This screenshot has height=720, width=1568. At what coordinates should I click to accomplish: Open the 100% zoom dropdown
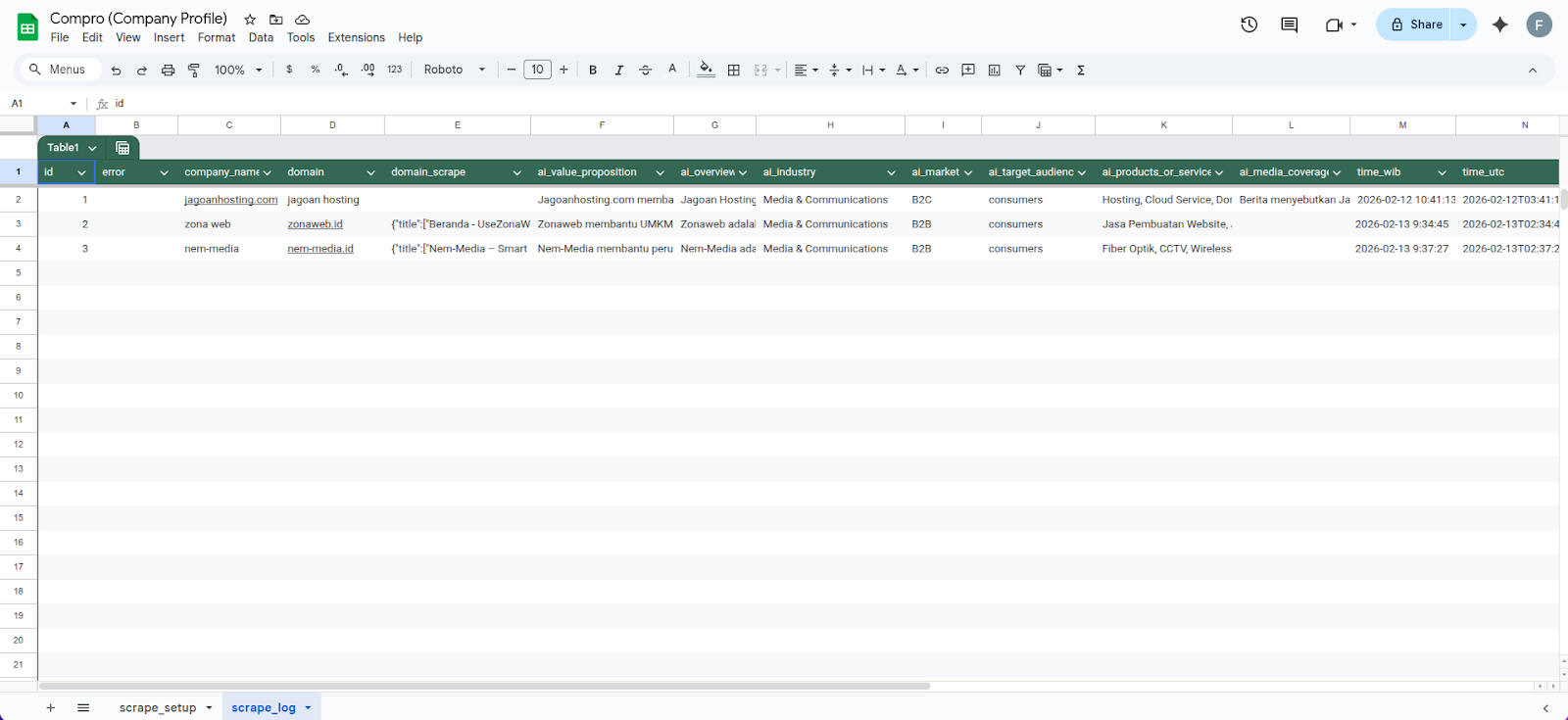pos(238,71)
